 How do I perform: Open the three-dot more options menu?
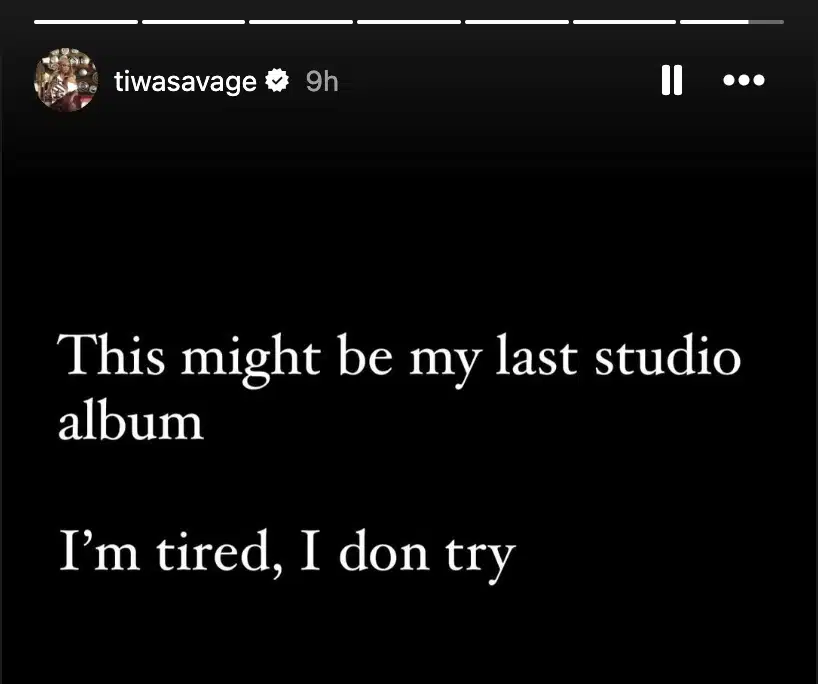point(744,80)
